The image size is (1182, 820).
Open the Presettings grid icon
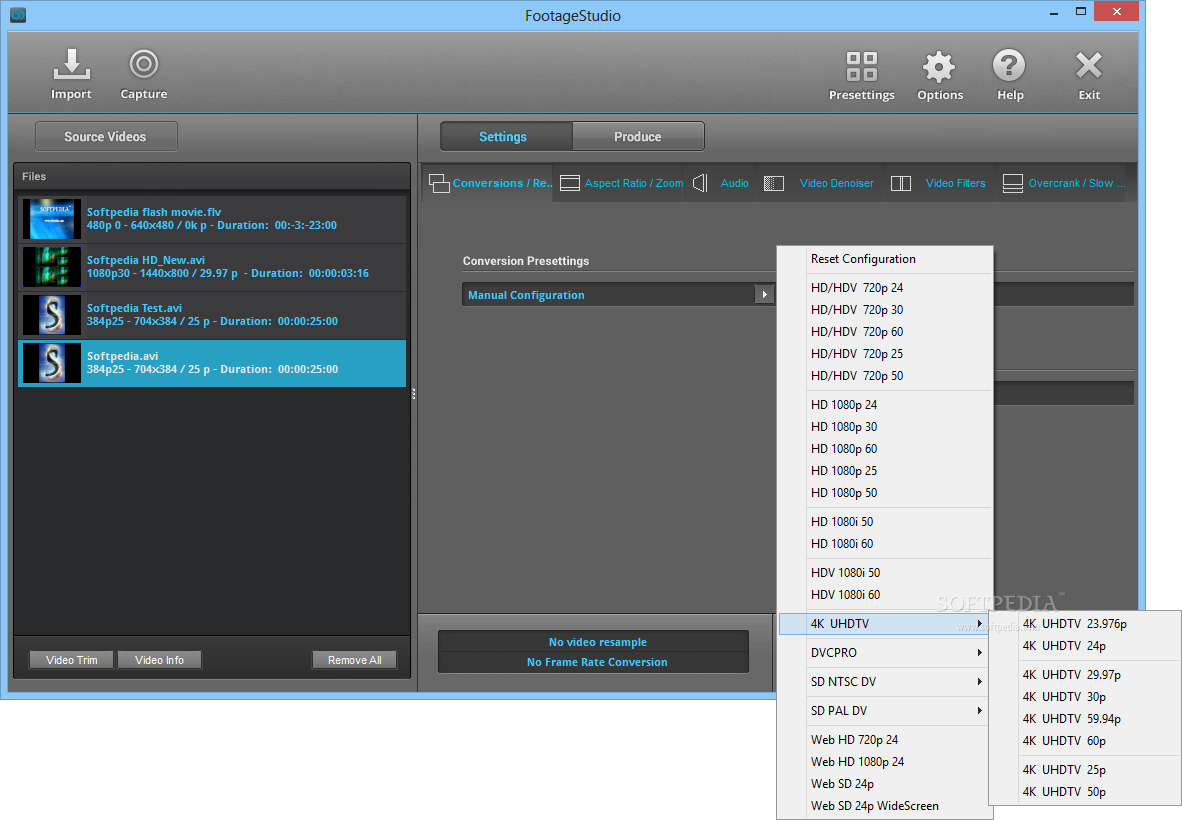point(861,66)
